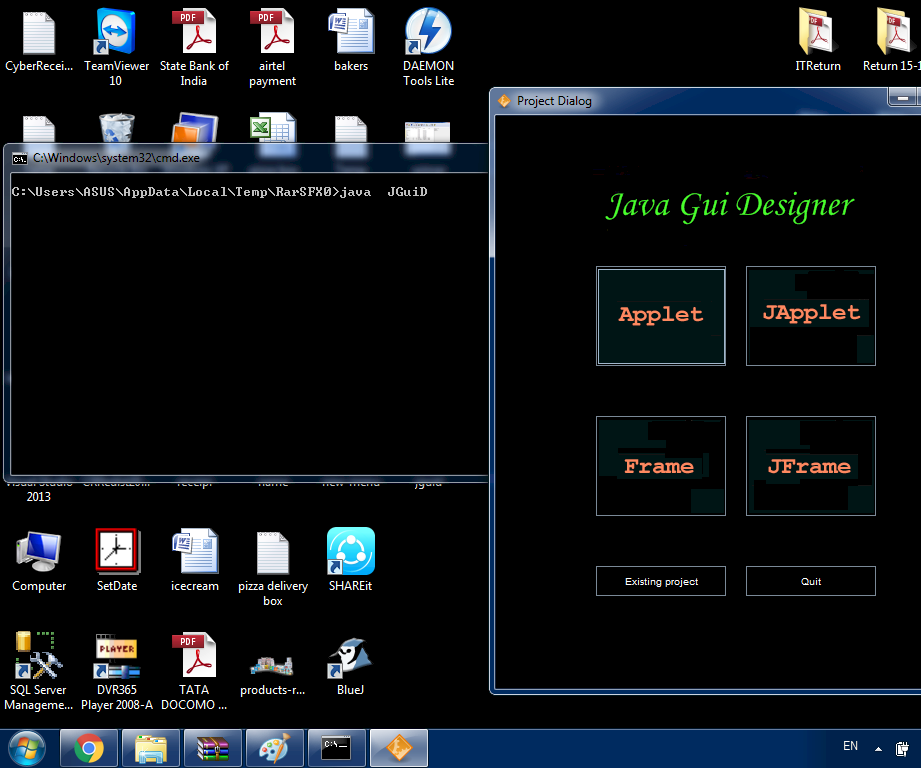The image size is (921, 768).
Task: Quit the Java Gui Designer dialog
Action: click(810, 581)
